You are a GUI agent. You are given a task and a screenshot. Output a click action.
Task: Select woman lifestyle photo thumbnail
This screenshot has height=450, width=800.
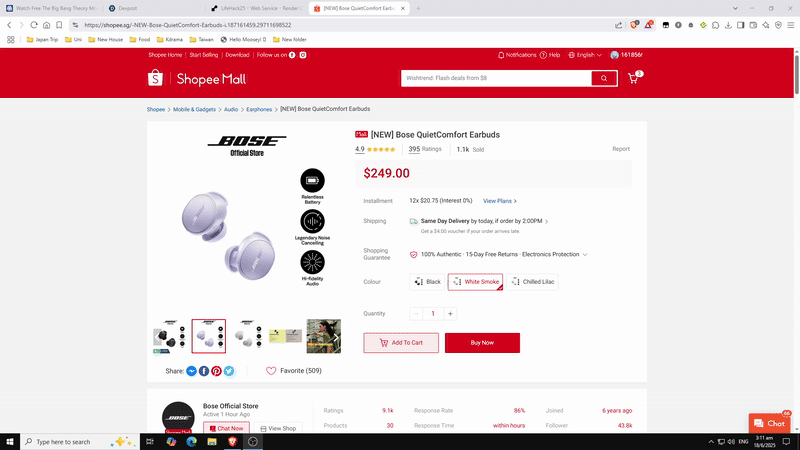pos(323,337)
